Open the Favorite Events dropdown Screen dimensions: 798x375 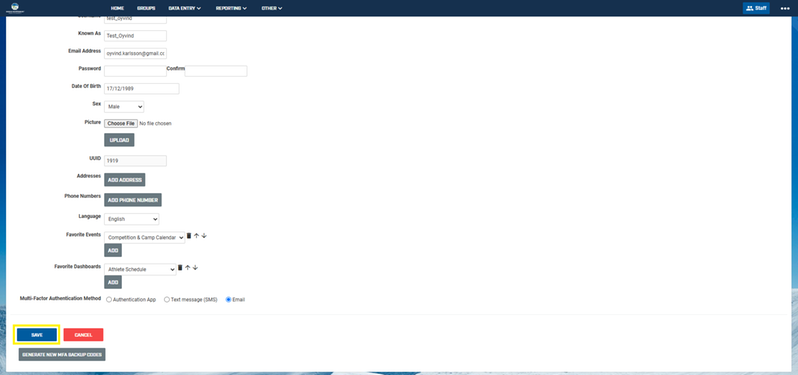click(x=145, y=238)
